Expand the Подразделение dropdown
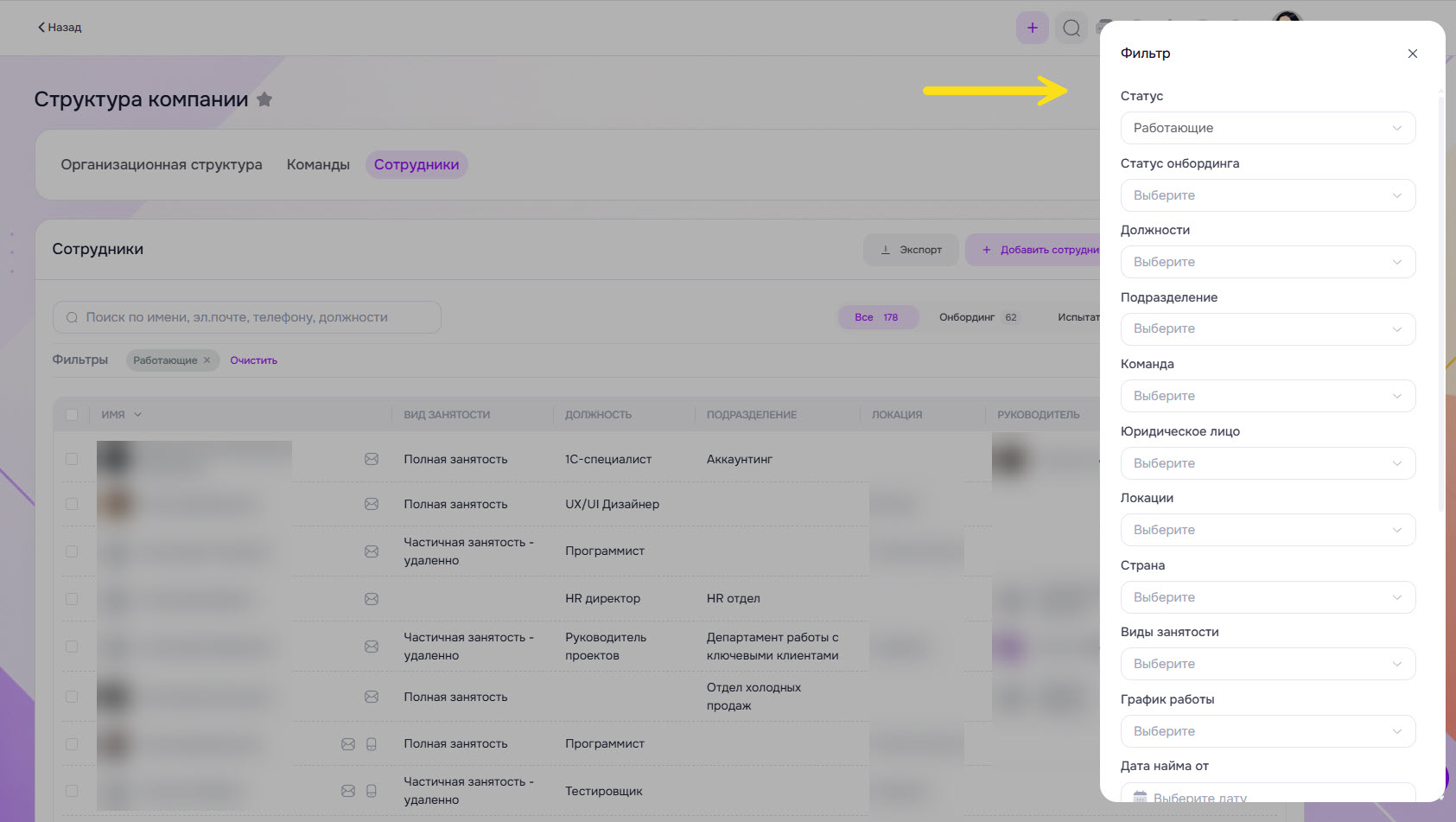This screenshot has height=822, width=1456. [x=1268, y=328]
